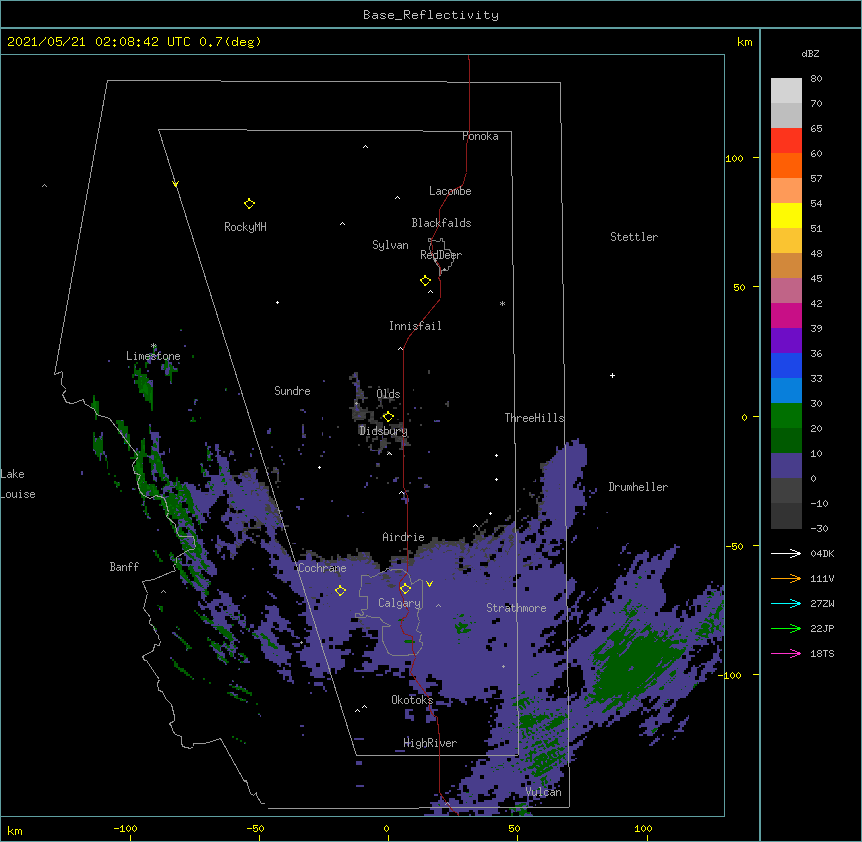The image size is (862, 842).
Task: Select the yellow diamond marker above RockyMH
Action: point(249,204)
